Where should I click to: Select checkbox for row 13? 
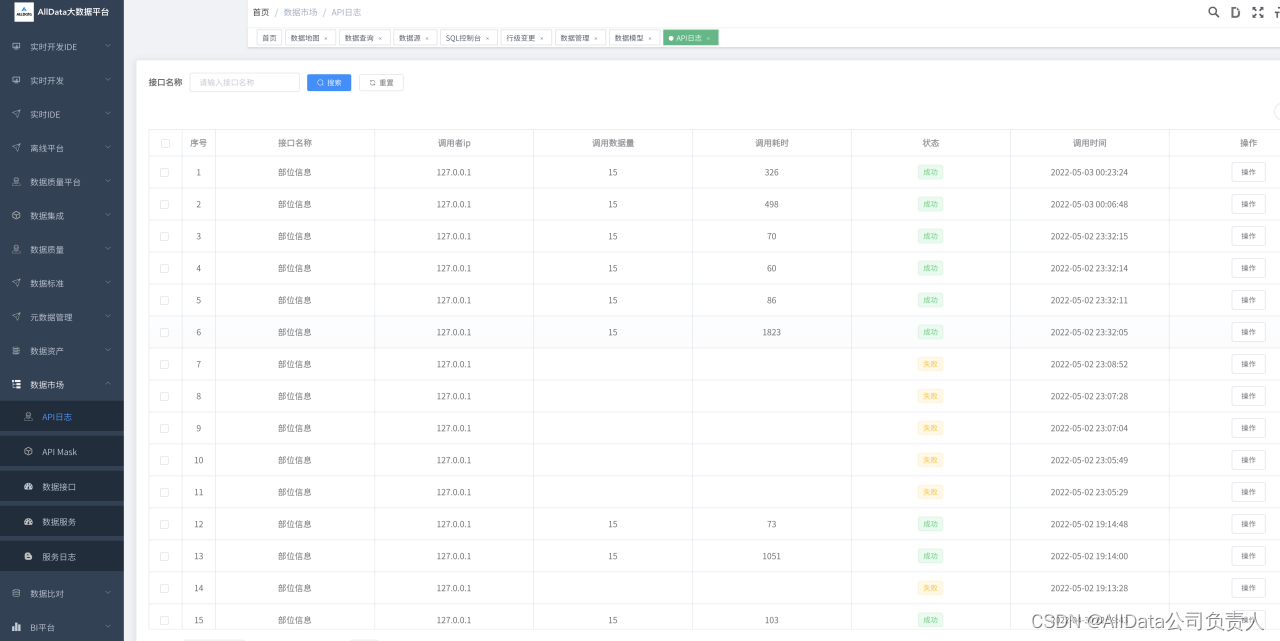[165, 556]
